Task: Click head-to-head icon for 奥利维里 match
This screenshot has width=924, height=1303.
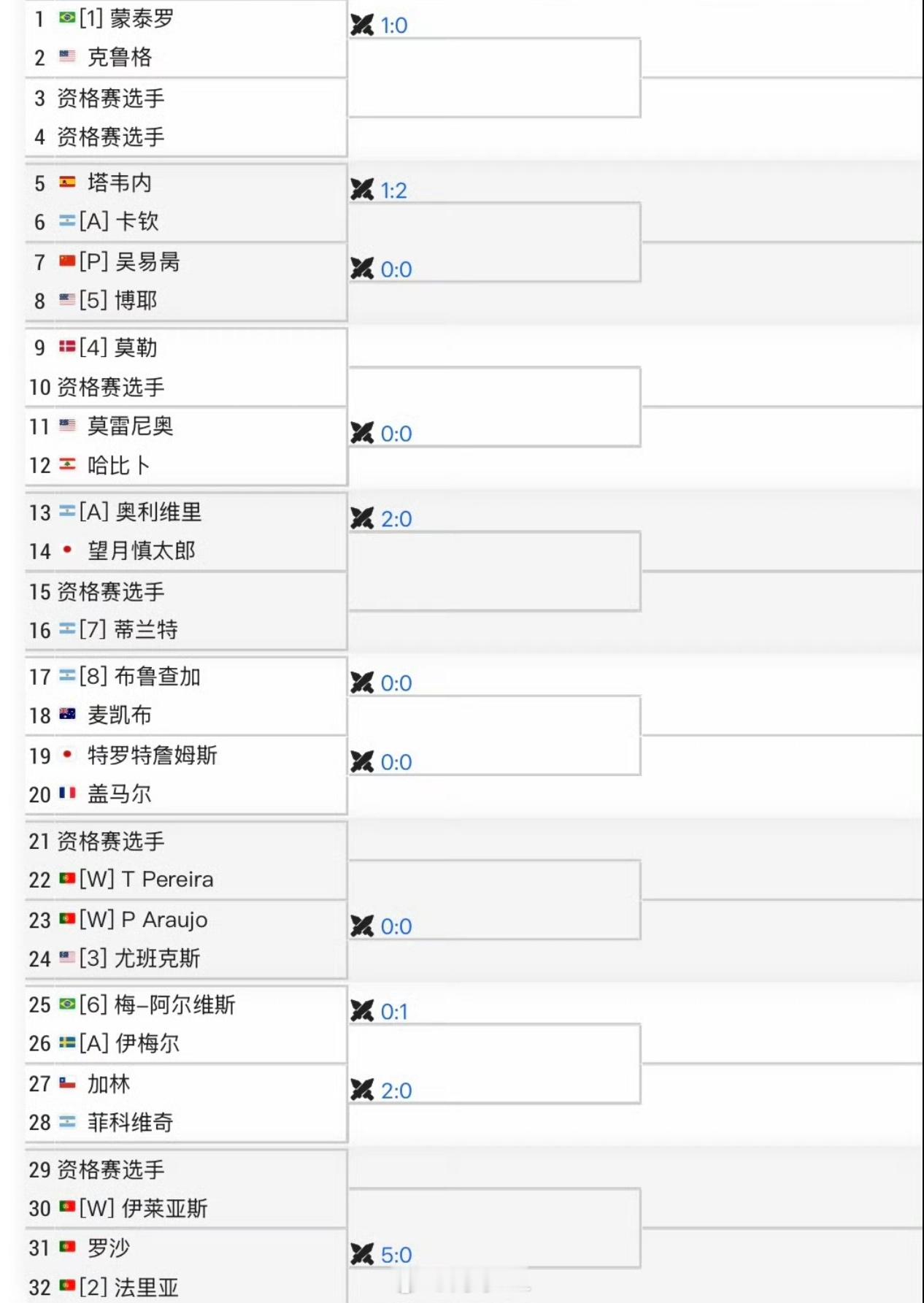Action: click(x=362, y=519)
